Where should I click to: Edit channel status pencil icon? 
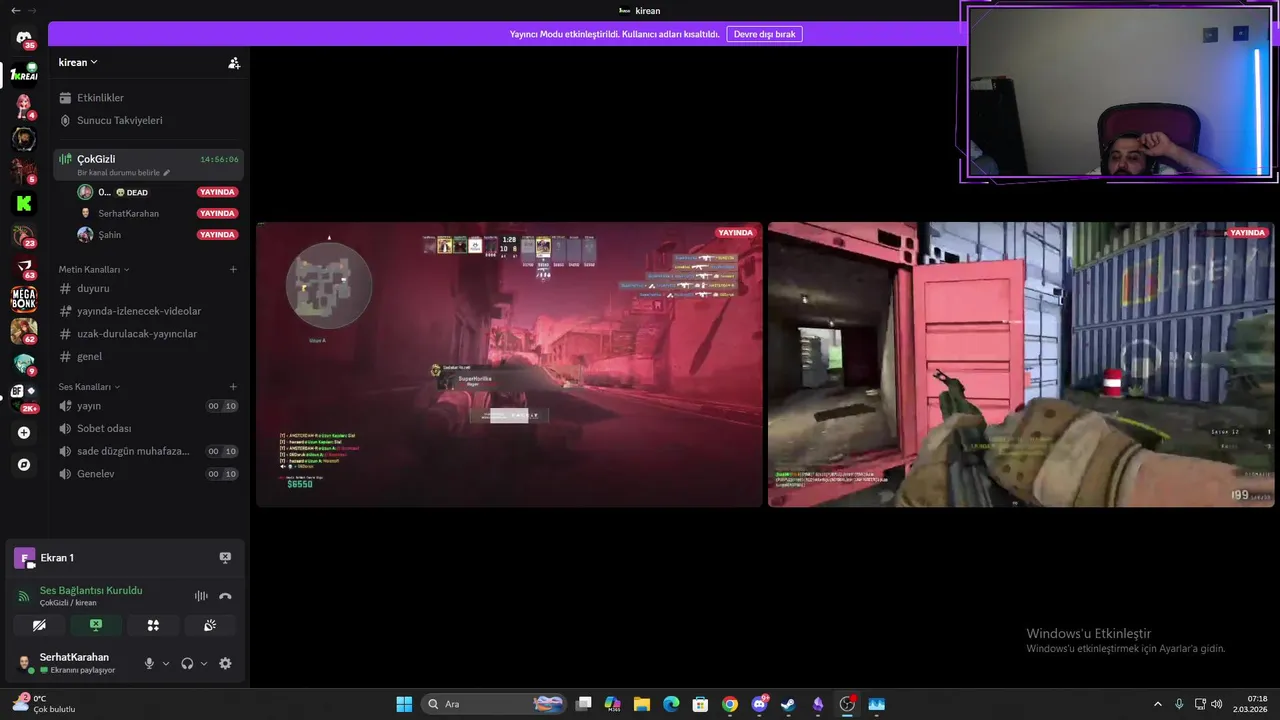click(x=167, y=173)
